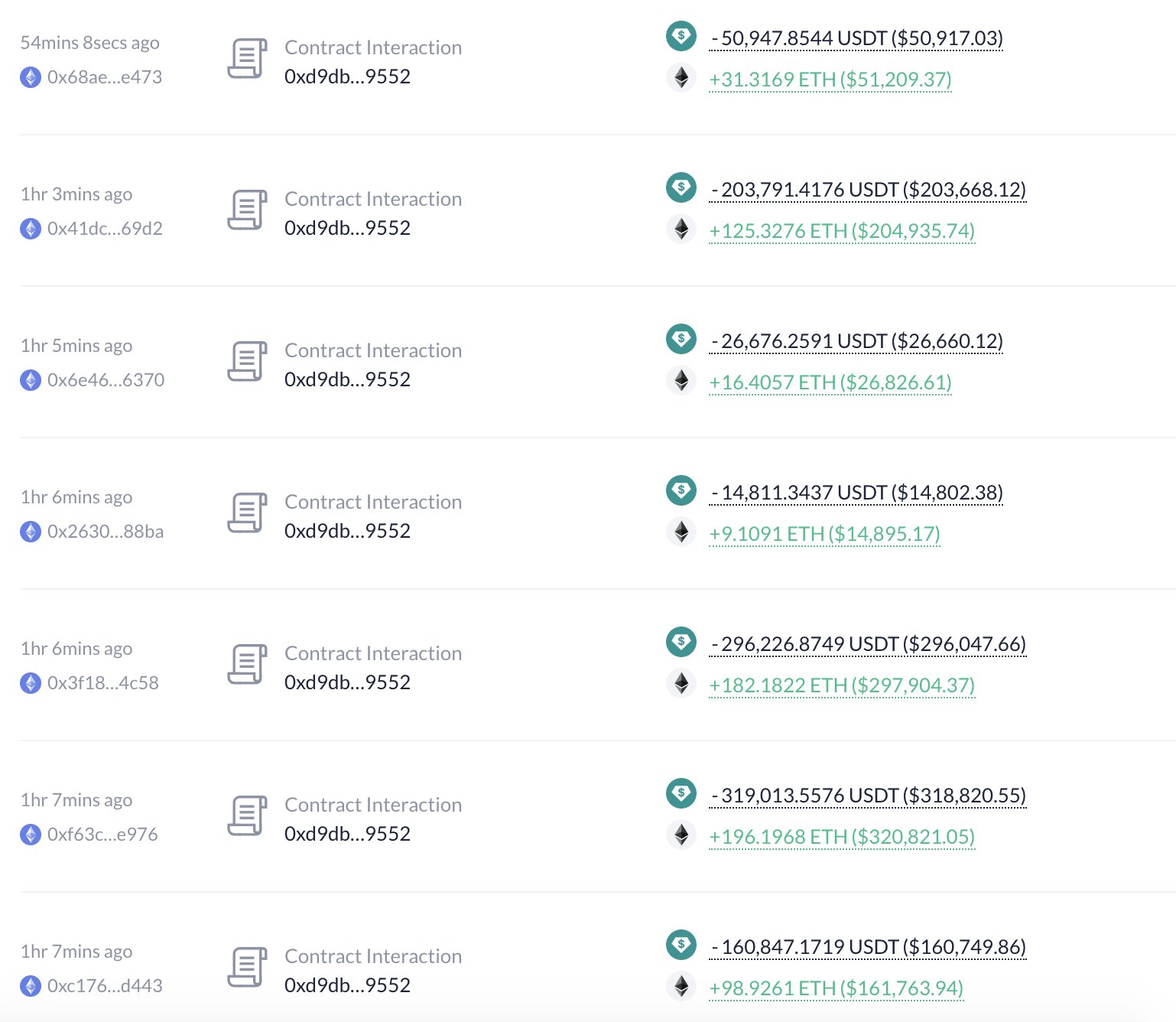This screenshot has height=1022, width=1176.
Task: Select the +125.3276 ETH received amount
Action: pyautogui.click(x=842, y=231)
